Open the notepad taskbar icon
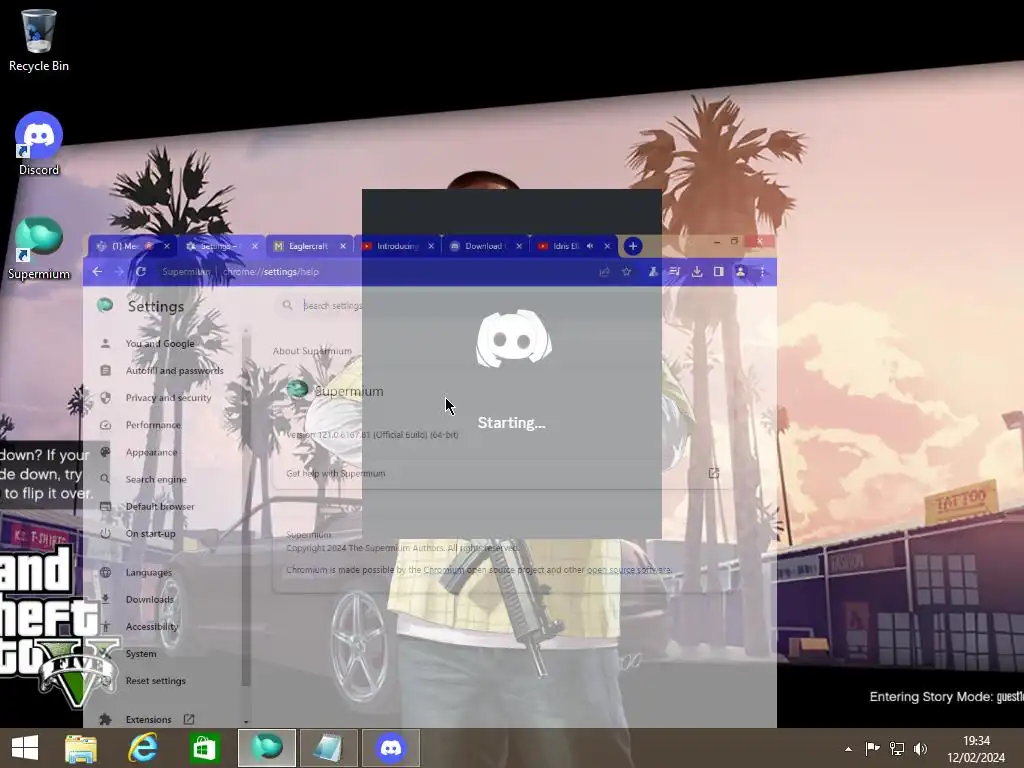The image size is (1024, 768). [328, 748]
